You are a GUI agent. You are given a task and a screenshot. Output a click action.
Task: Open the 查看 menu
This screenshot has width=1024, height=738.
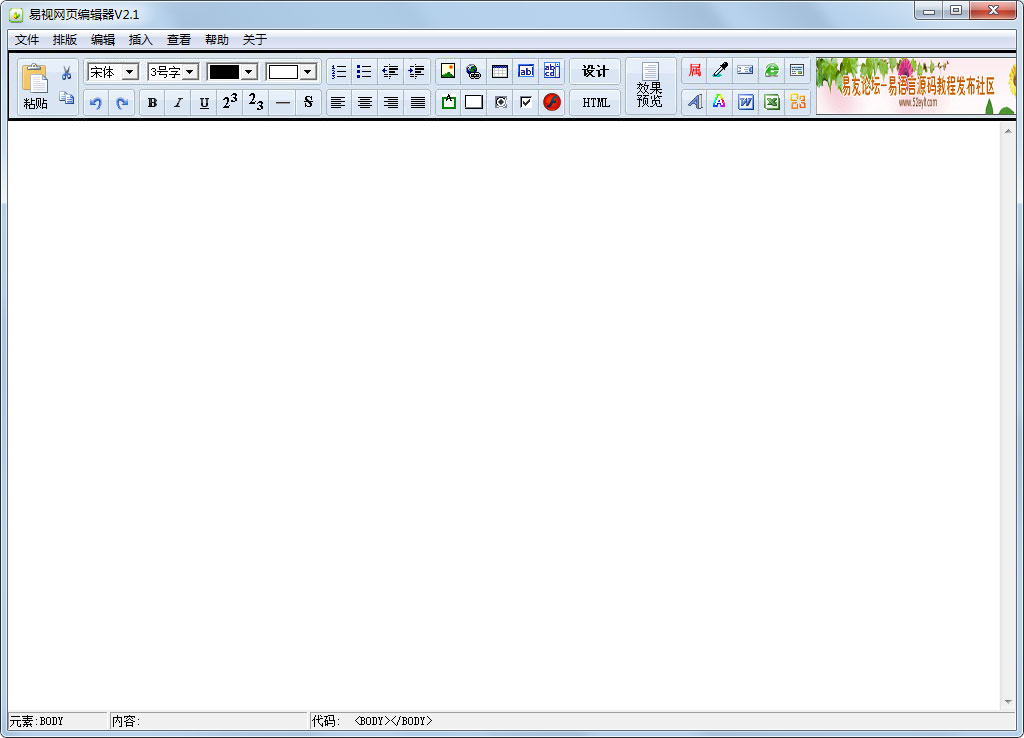point(178,40)
